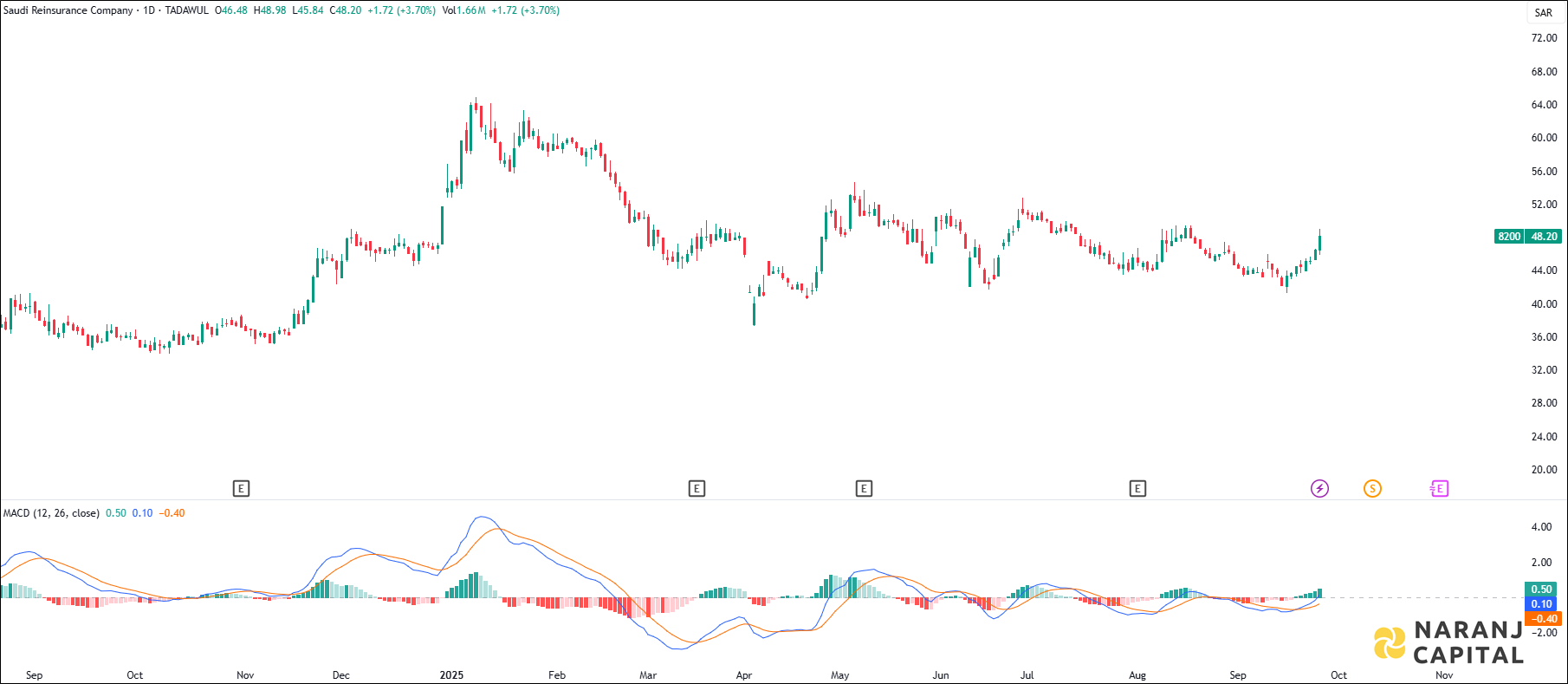Click the earnings marker near May
The height and width of the screenshot is (684, 1568).
point(864,489)
